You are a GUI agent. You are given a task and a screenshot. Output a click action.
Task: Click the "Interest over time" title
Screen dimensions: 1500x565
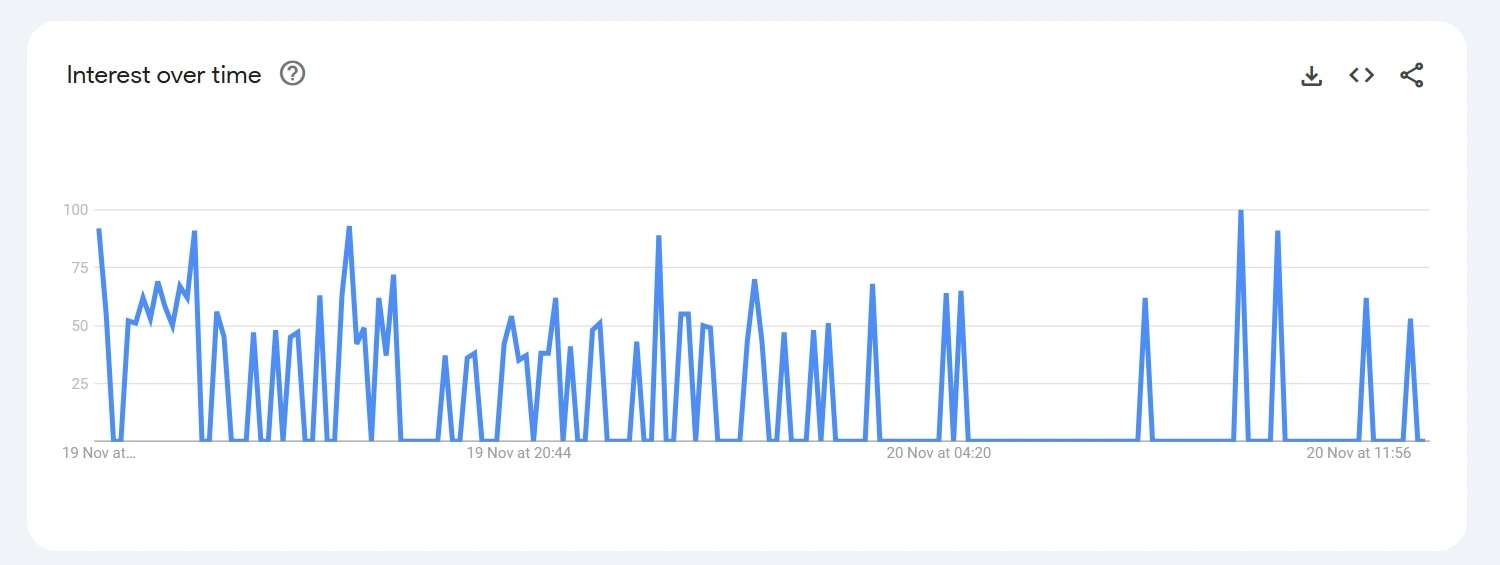(x=164, y=75)
